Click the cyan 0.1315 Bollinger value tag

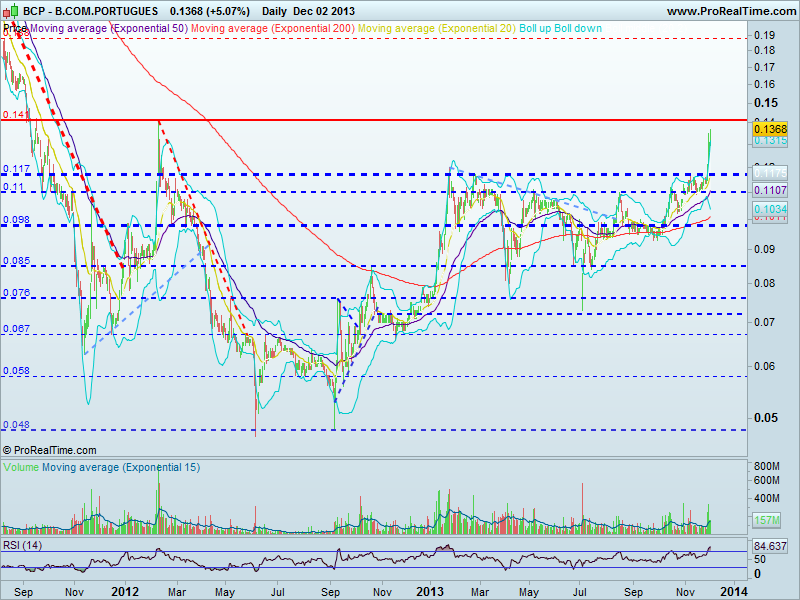(x=770, y=140)
